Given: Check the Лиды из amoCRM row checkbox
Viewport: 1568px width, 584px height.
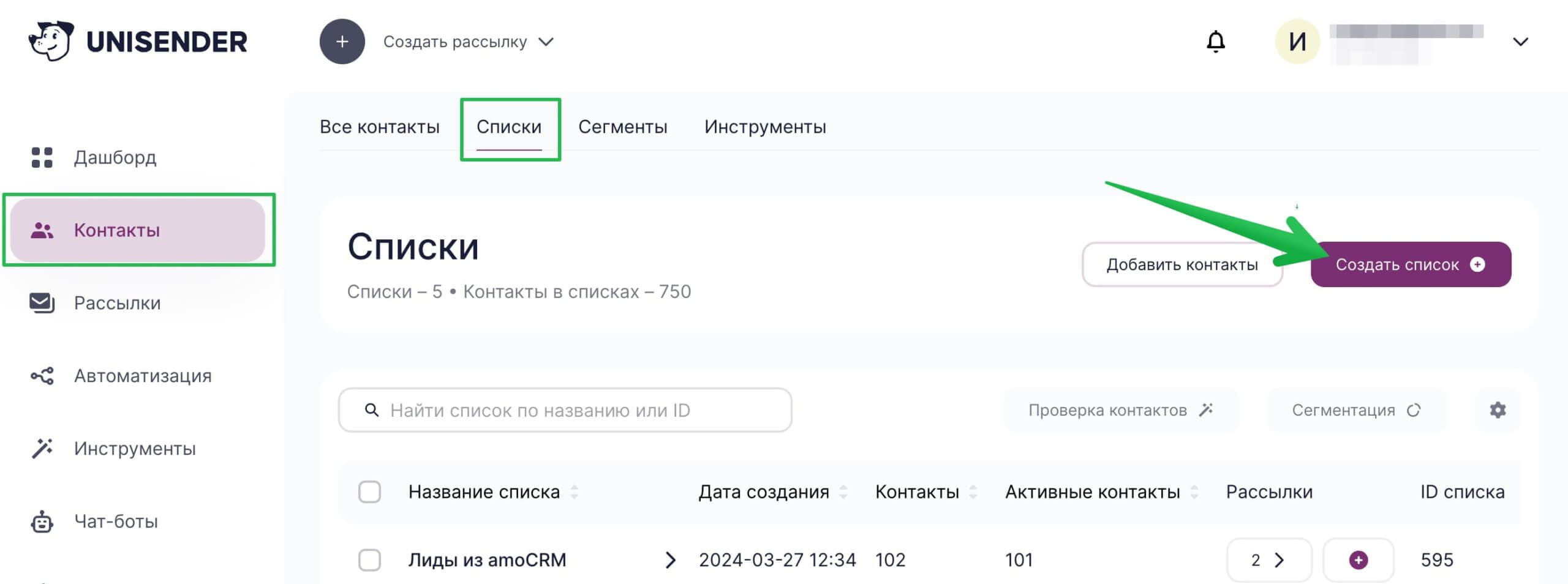Looking at the screenshot, I should click(369, 560).
